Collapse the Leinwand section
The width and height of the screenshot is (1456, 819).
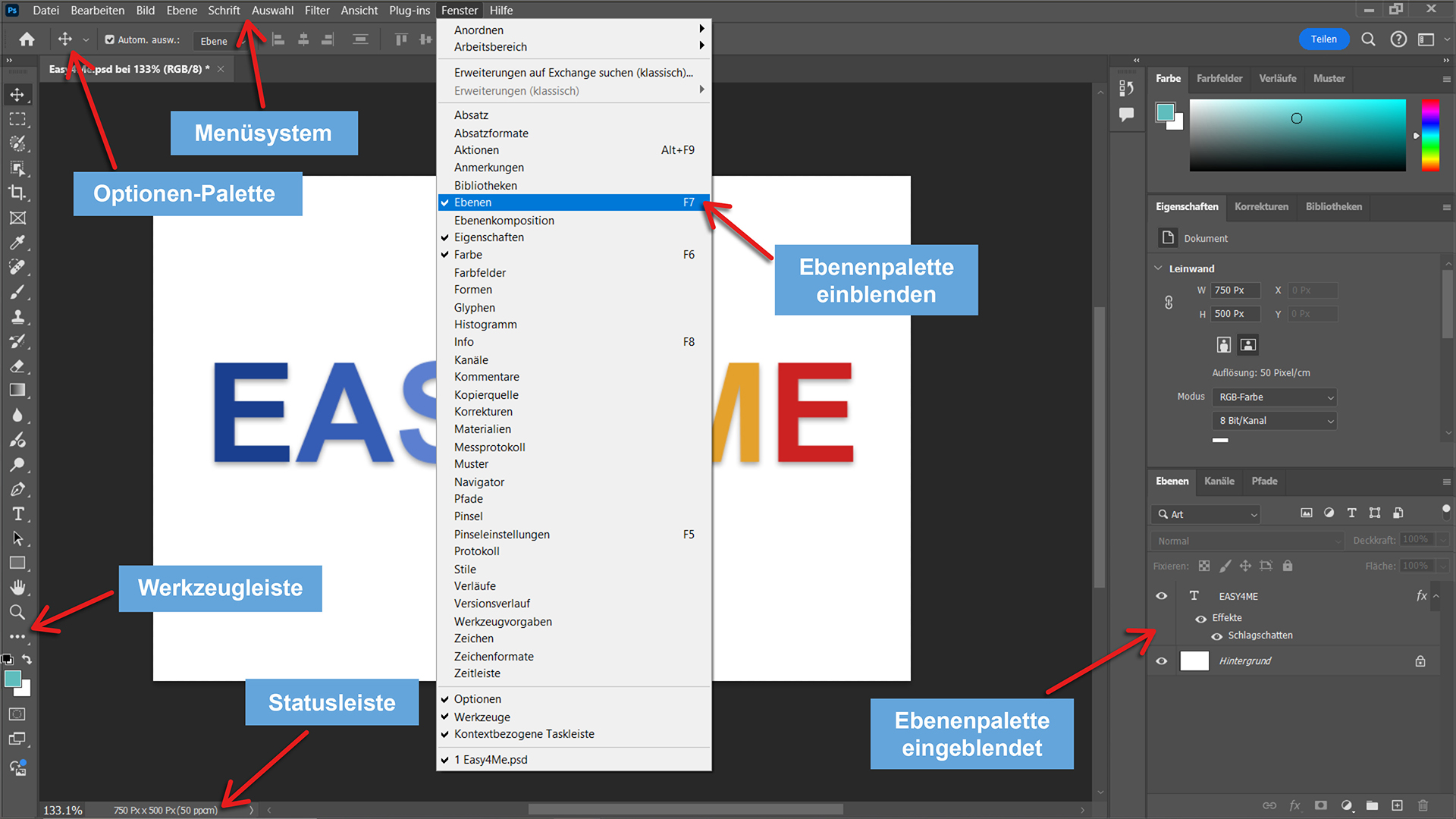coord(1158,268)
